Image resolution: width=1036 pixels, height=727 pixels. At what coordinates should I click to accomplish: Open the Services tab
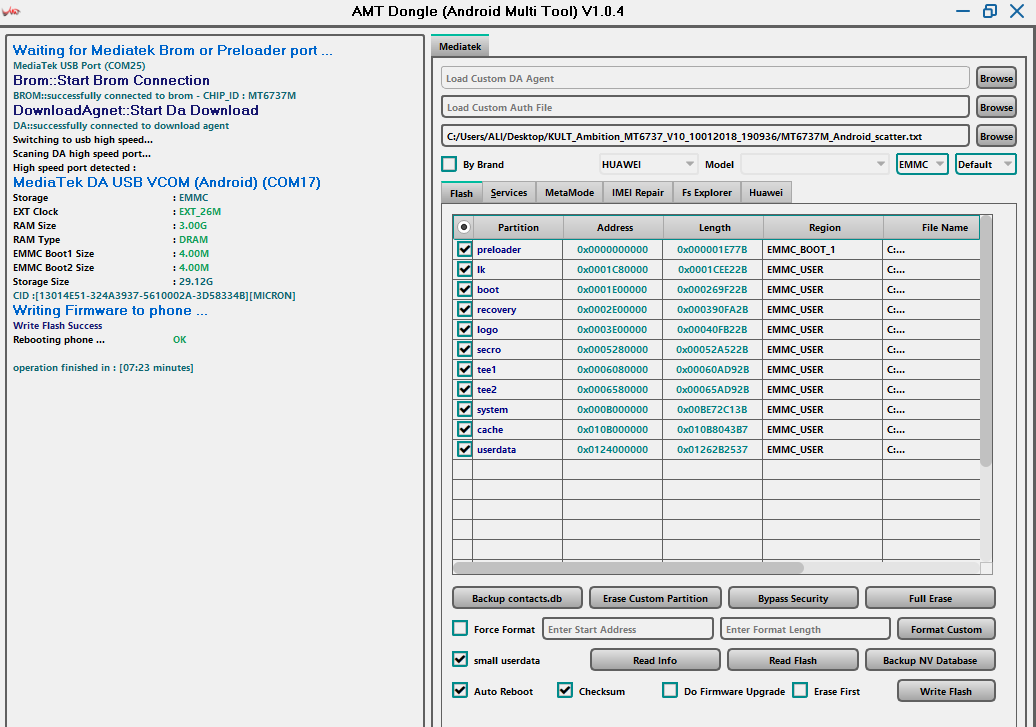click(509, 192)
